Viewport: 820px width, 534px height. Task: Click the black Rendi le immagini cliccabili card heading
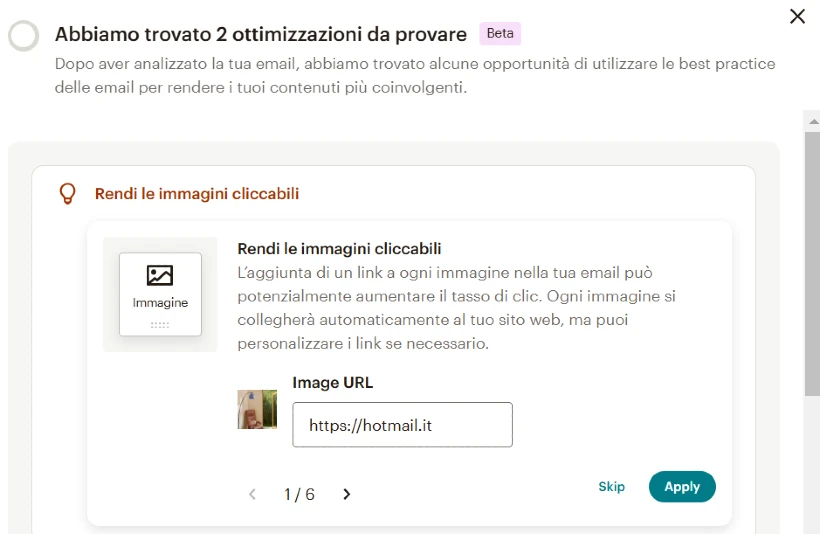point(339,248)
